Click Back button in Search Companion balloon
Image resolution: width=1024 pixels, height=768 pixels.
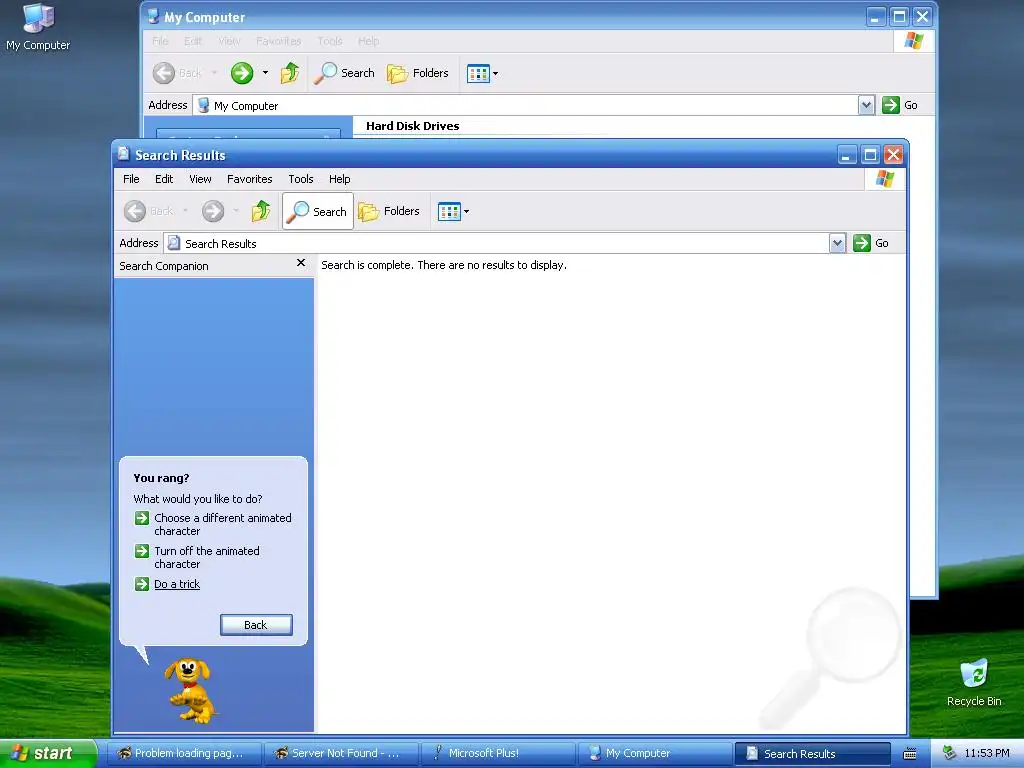(256, 625)
